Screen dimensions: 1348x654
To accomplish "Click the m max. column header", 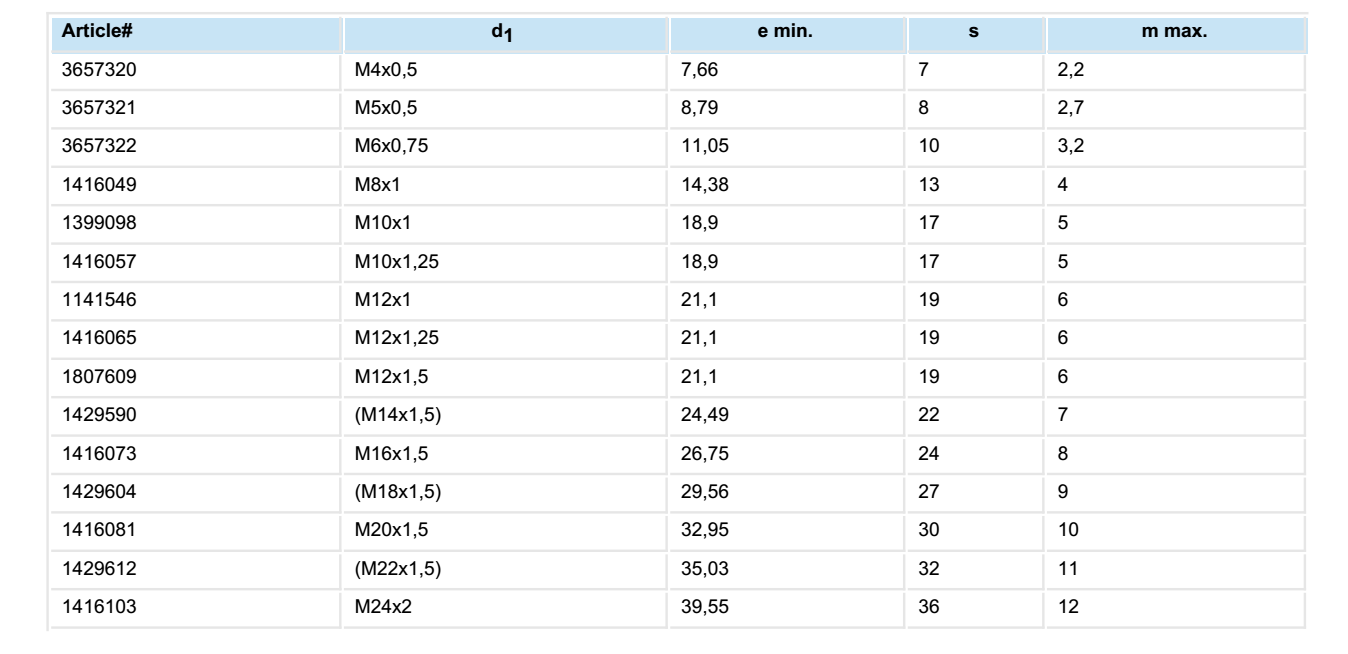I will [x=1177, y=32].
